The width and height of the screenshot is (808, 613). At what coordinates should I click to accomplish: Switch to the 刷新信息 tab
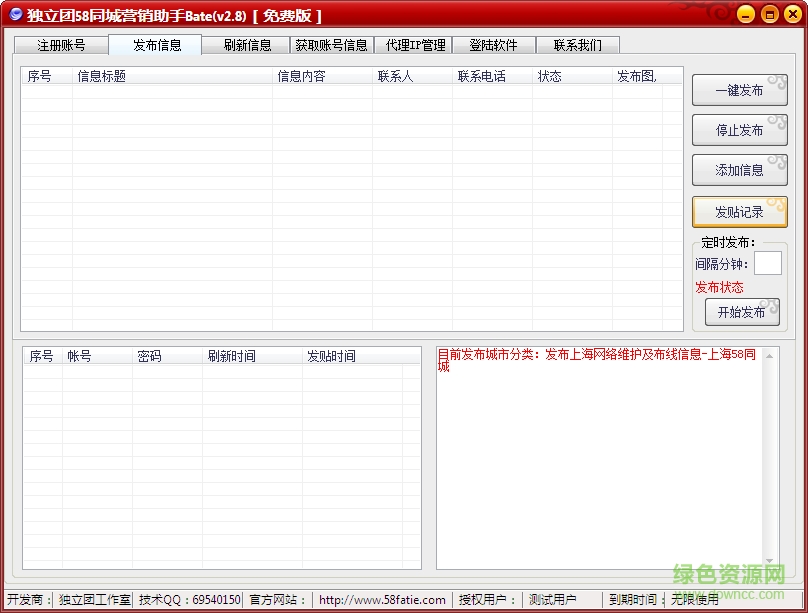(246, 44)
